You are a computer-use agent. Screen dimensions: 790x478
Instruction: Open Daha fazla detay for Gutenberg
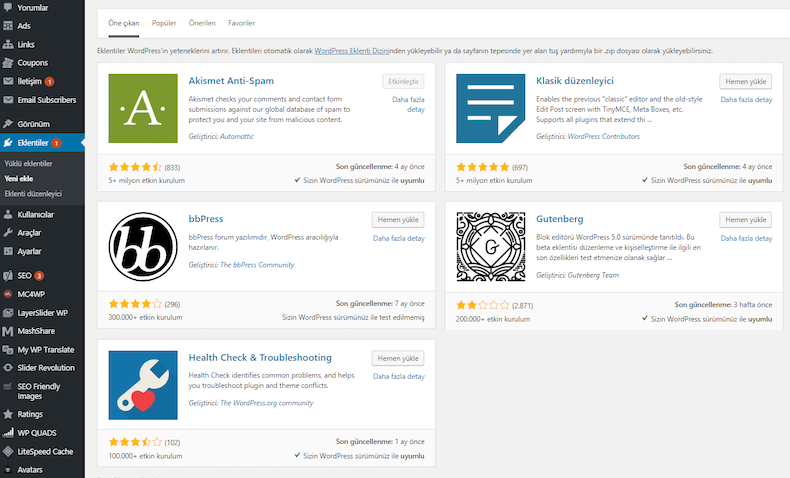(746, 238)
